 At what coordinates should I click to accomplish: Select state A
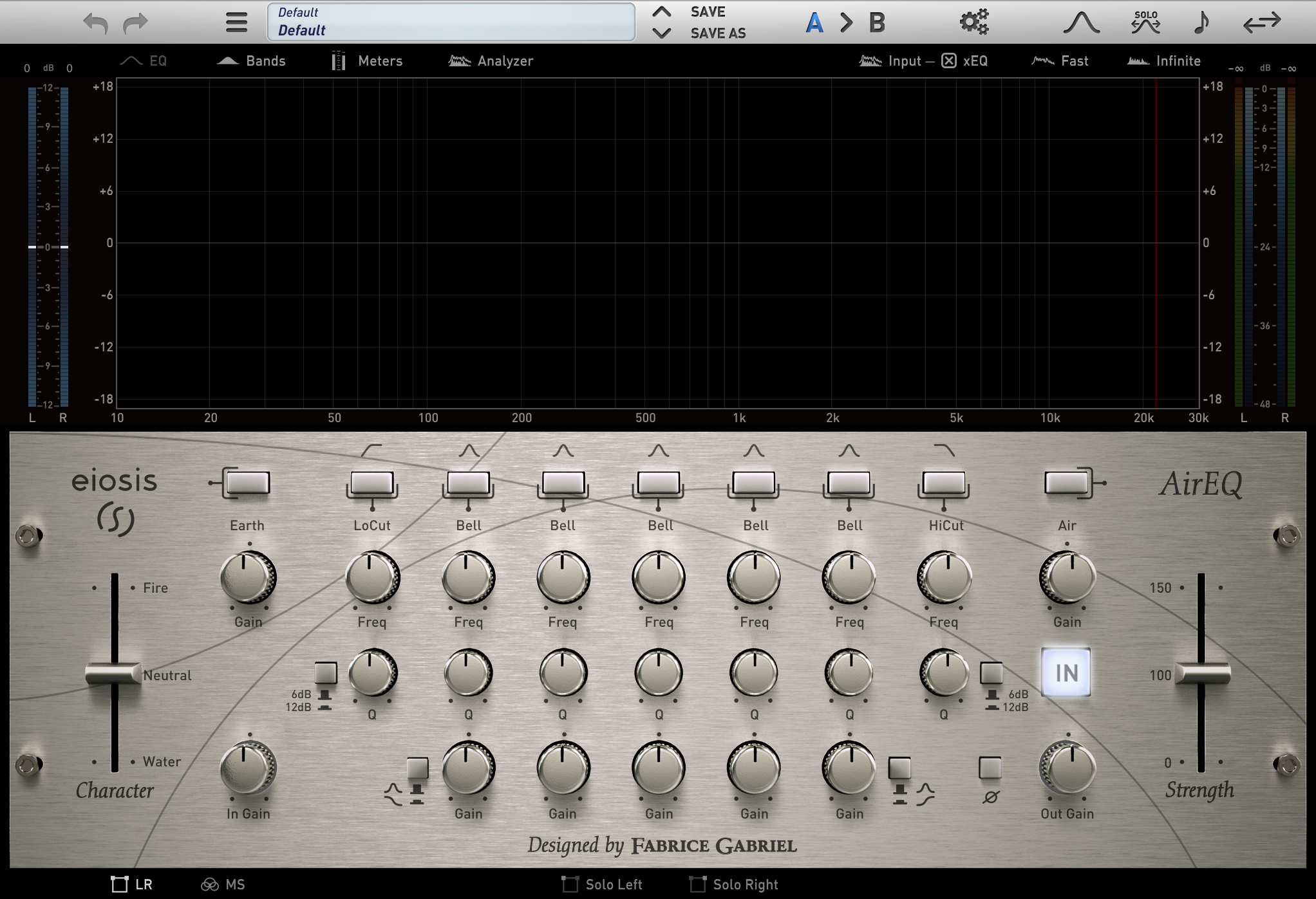tap(814, 23)
